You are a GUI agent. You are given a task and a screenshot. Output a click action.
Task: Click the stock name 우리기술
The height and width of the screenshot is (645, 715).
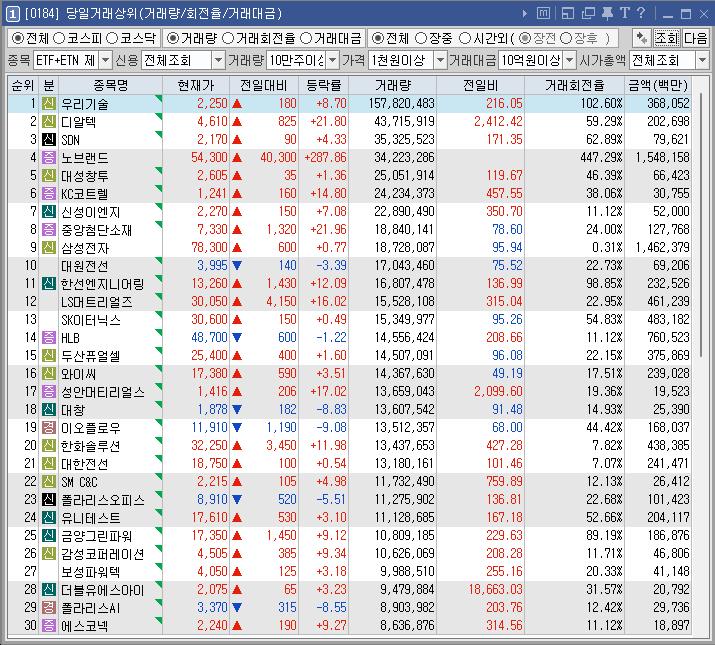(x=85, y=104)
